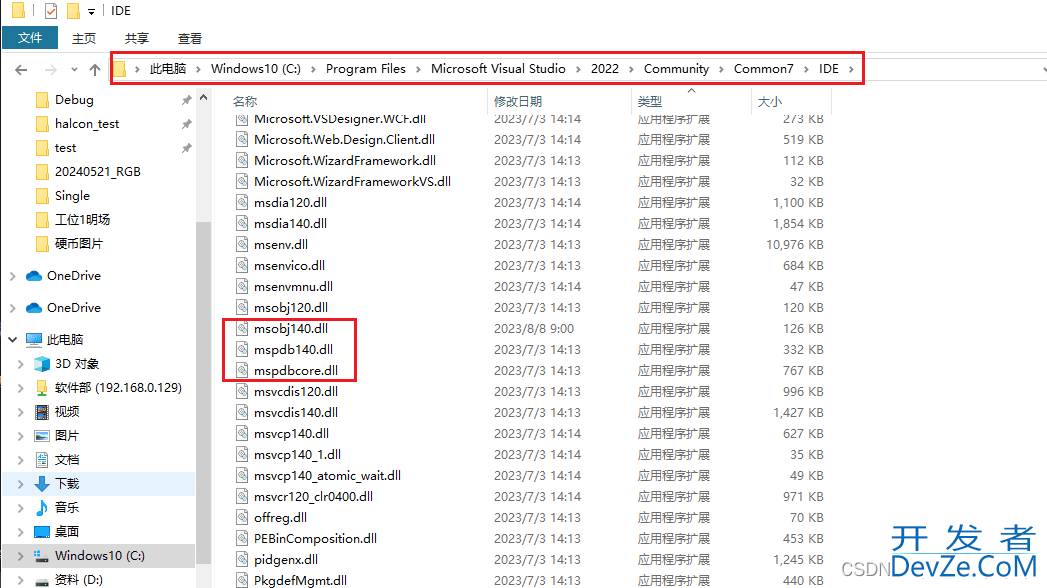Expand the 3D 对象 node
The image size is (1047, 588).
(21, 364)
